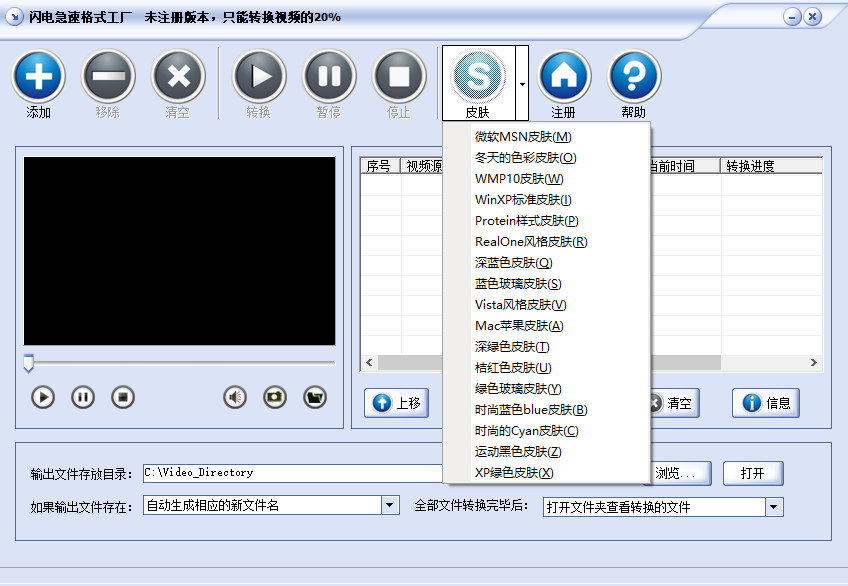This screenshot has height=586, width=848.
Task: Click the pause button under the preview
Action: click(x=83, y=397)
